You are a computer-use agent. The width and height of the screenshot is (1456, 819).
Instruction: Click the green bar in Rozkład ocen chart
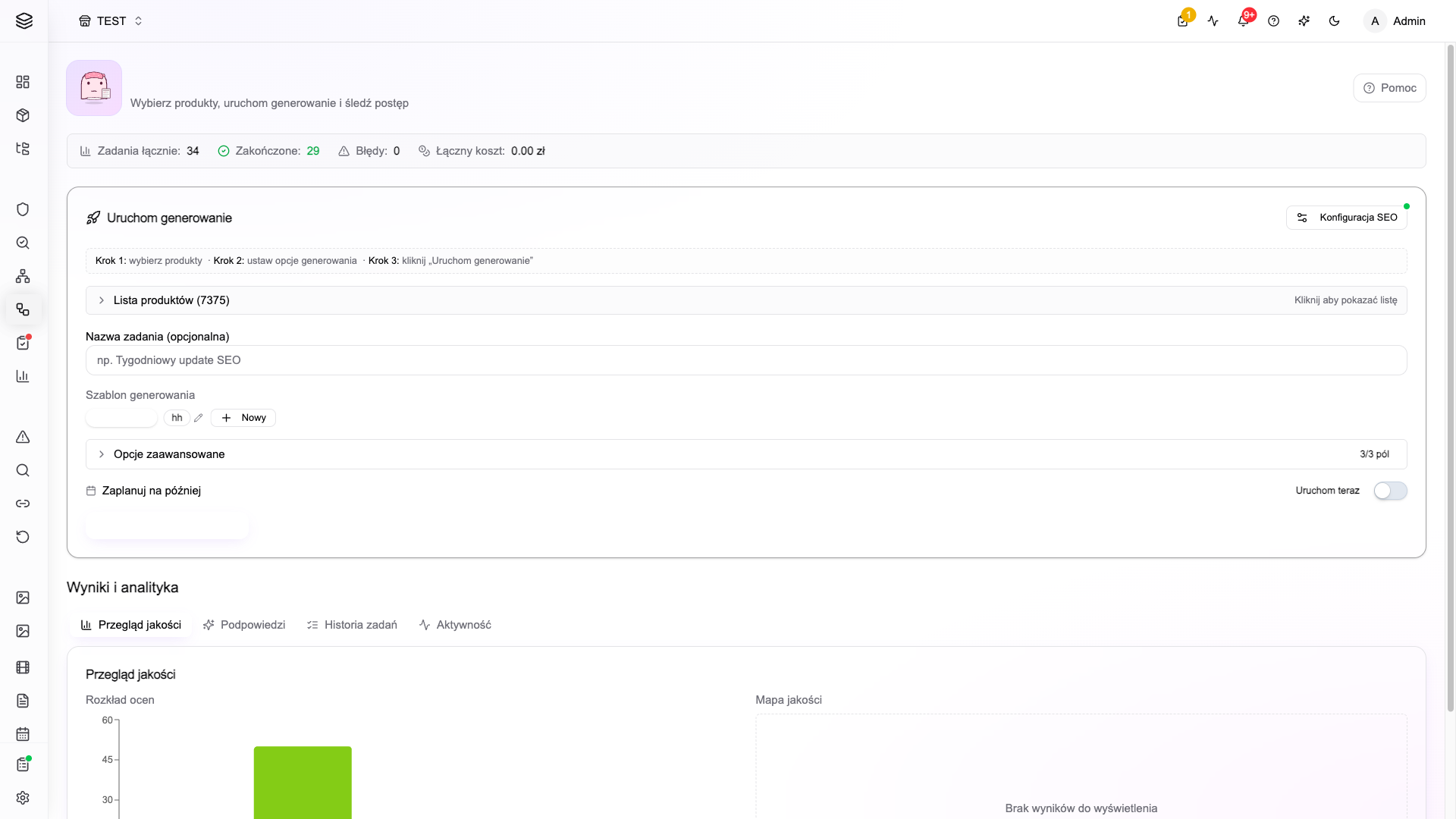pyautogui.click(x=303, y=783)
